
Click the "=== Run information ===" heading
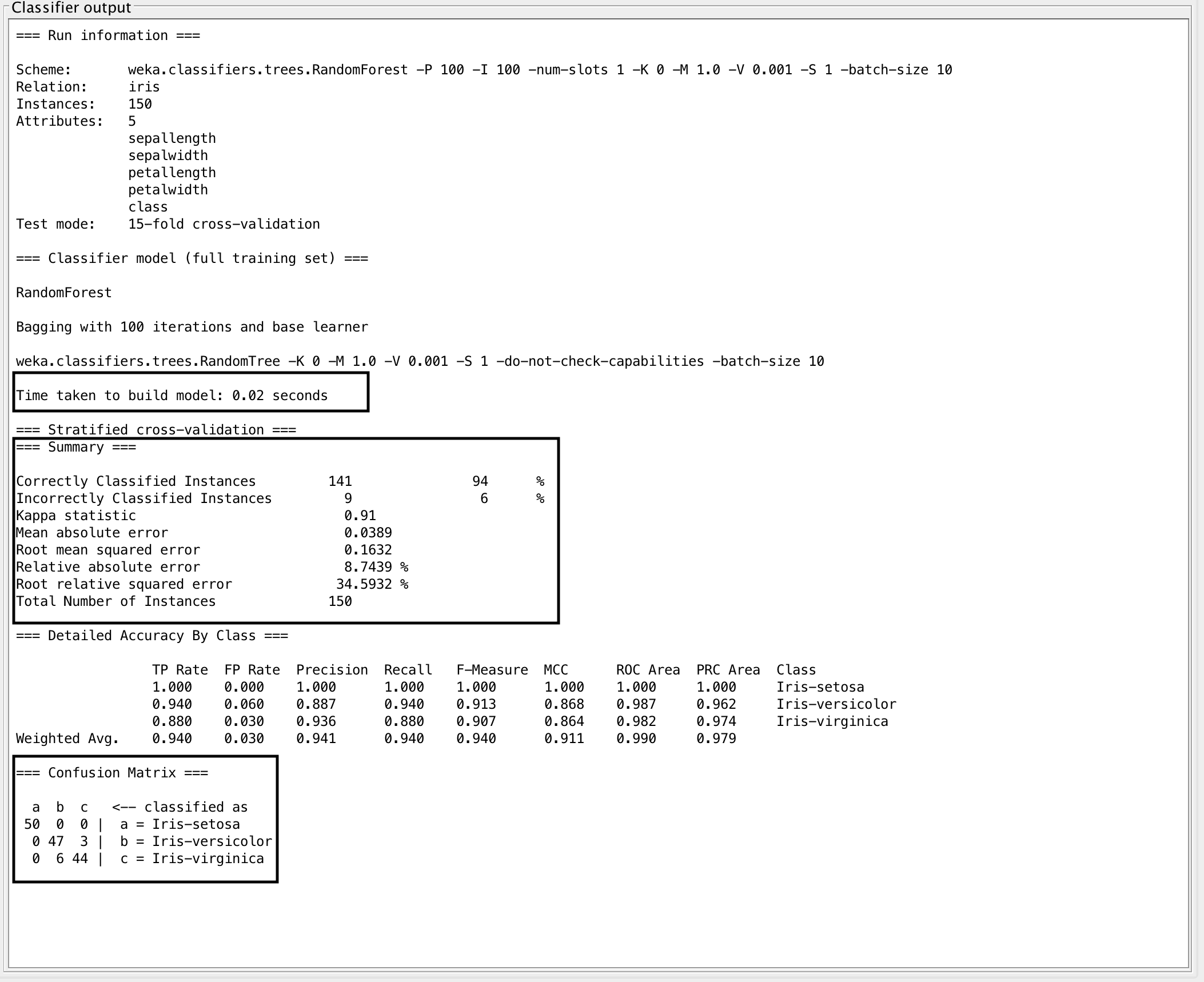108,35
